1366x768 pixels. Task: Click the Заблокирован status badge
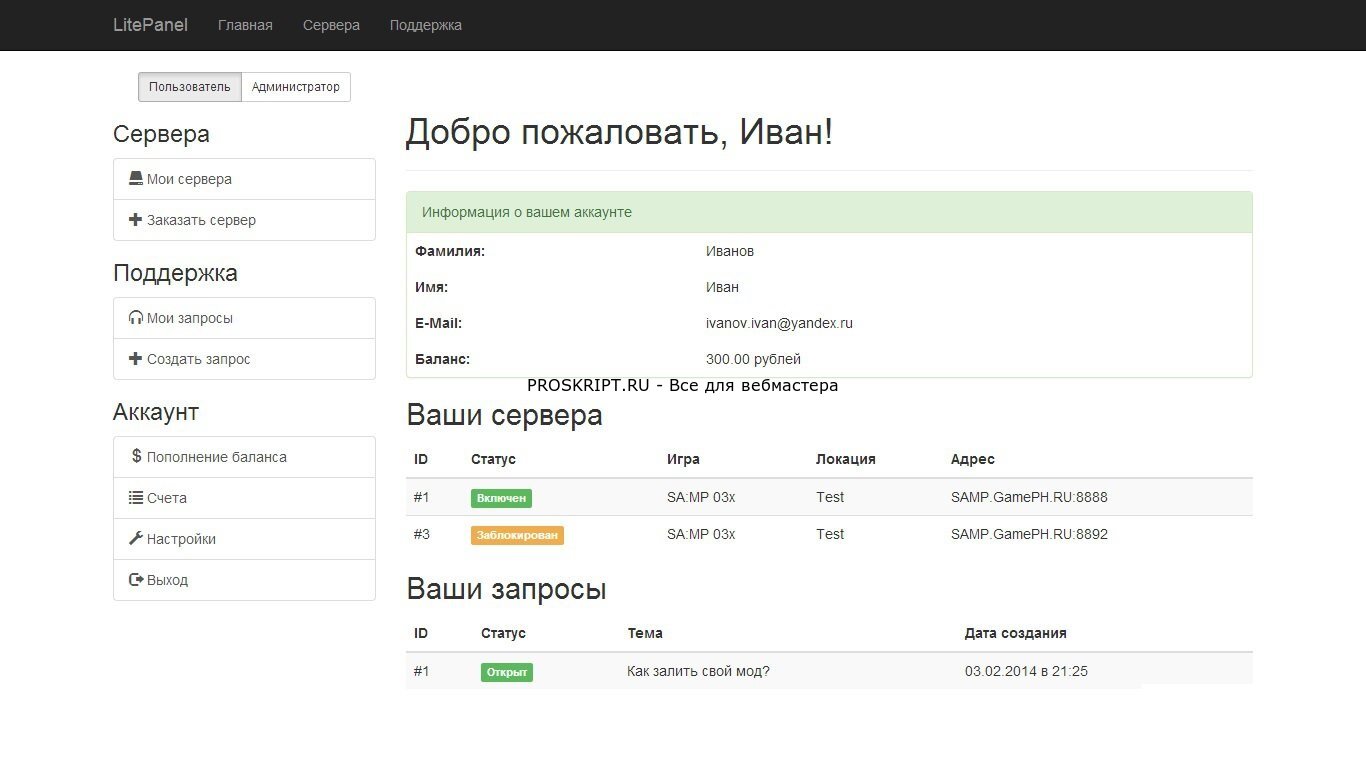pyautogui.click(x=517, y=535)
